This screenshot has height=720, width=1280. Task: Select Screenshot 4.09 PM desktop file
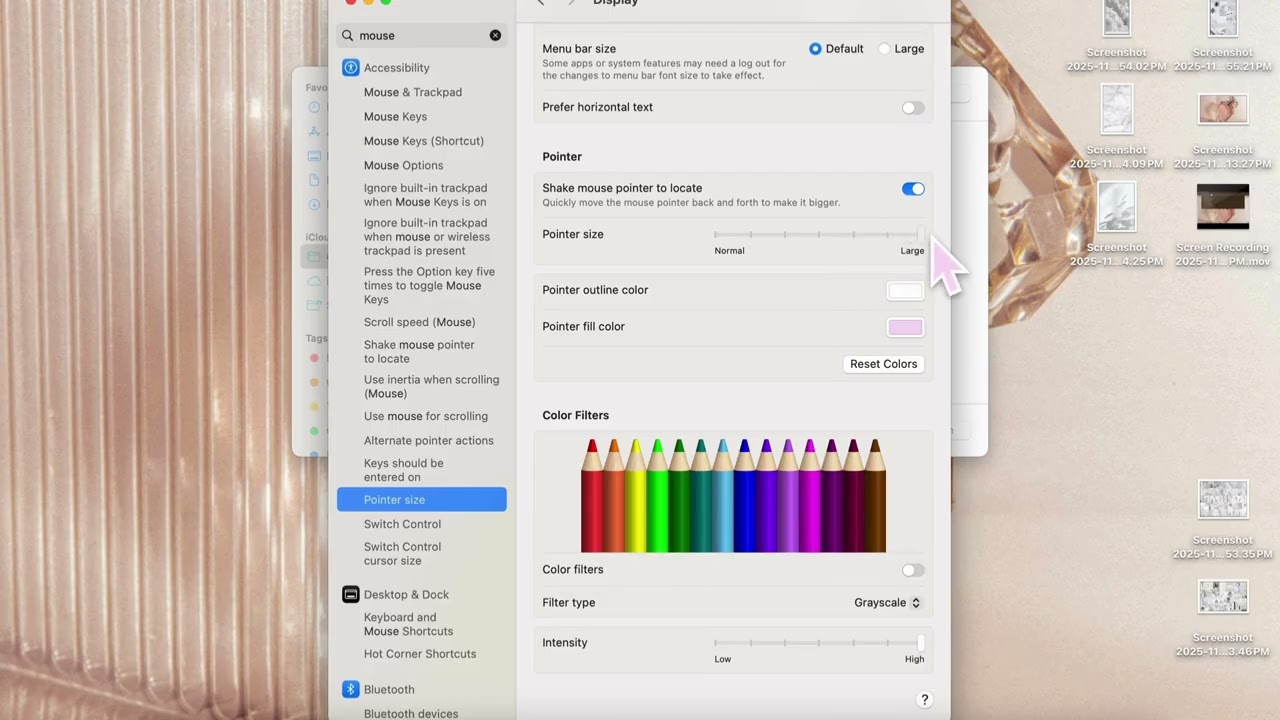click(x=1116, y=127)
